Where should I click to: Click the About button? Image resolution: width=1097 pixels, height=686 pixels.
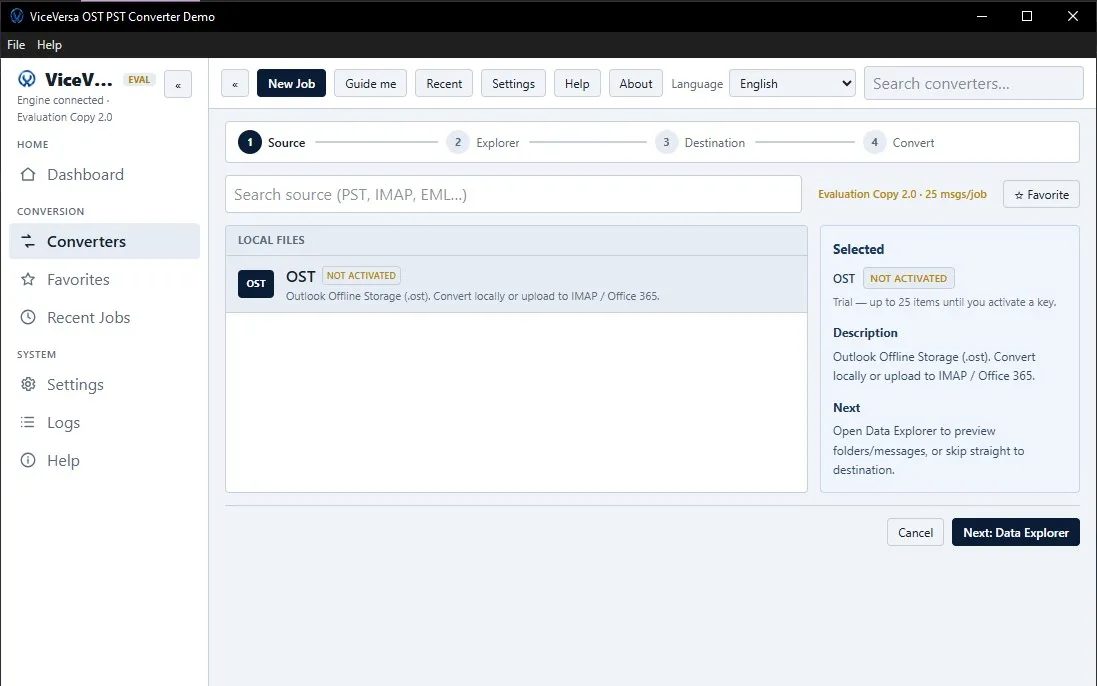[635, 83]
